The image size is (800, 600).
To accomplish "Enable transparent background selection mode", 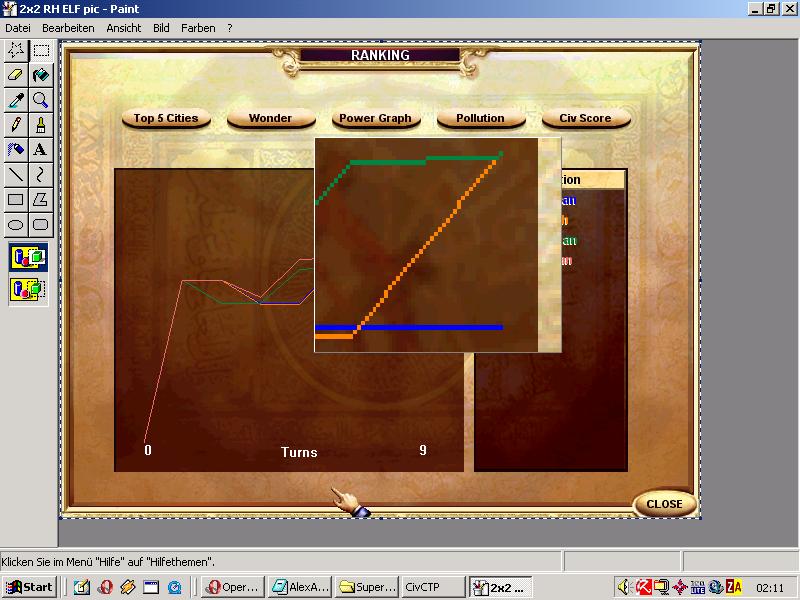I will click(28, 290).
